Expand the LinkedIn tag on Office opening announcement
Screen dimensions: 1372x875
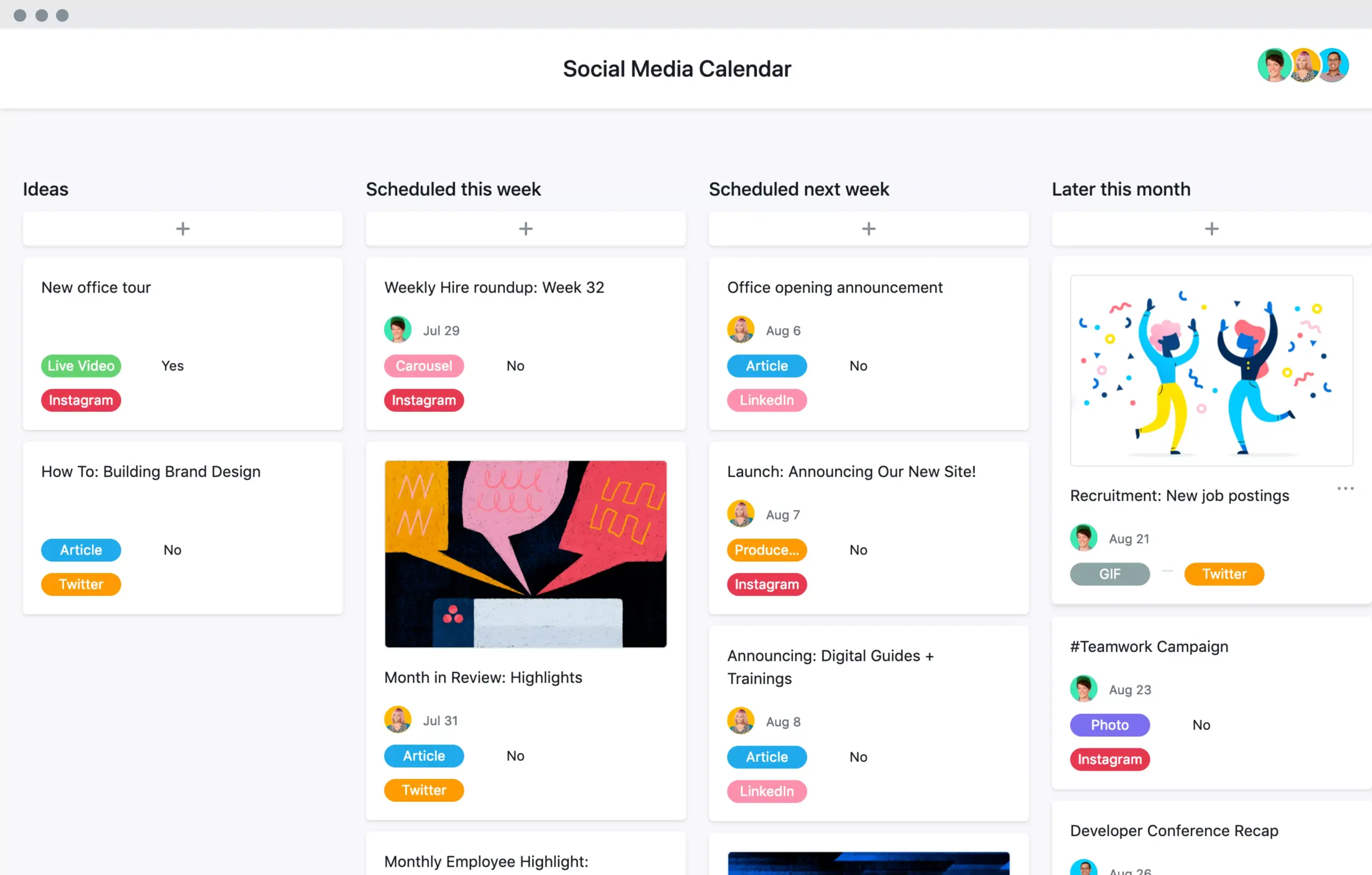coord(765,399)
